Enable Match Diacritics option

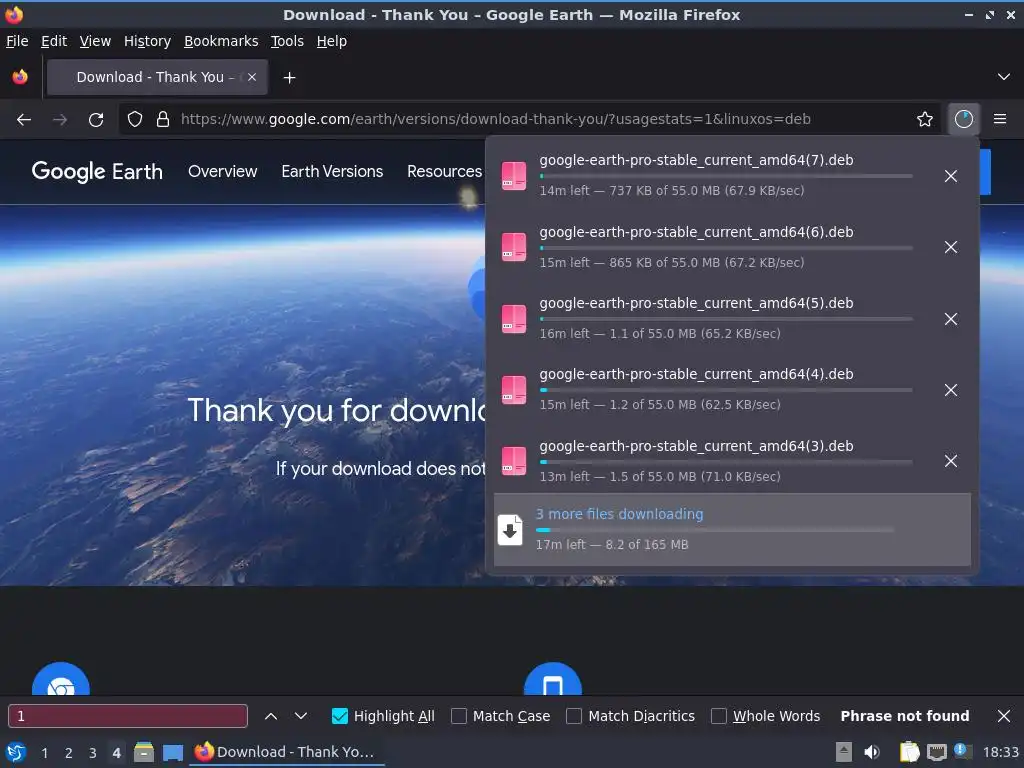pos(574,716)
